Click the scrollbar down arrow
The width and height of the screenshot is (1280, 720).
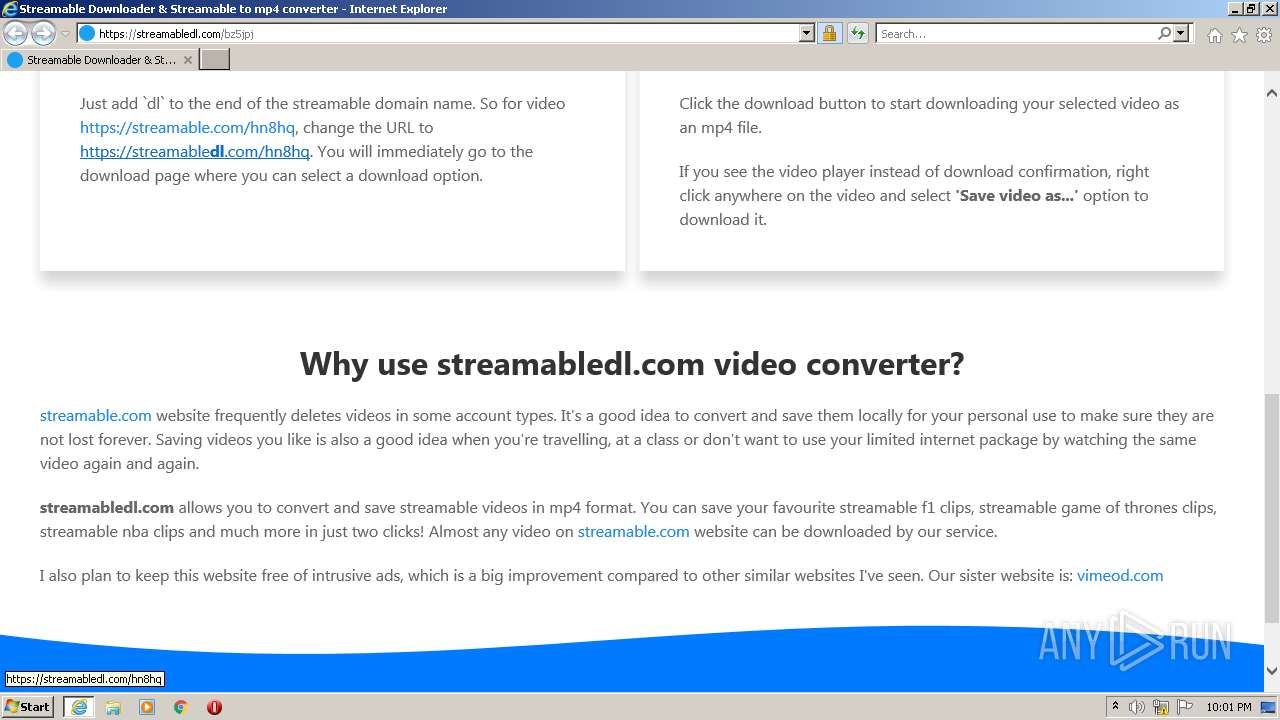point(1272,671)
